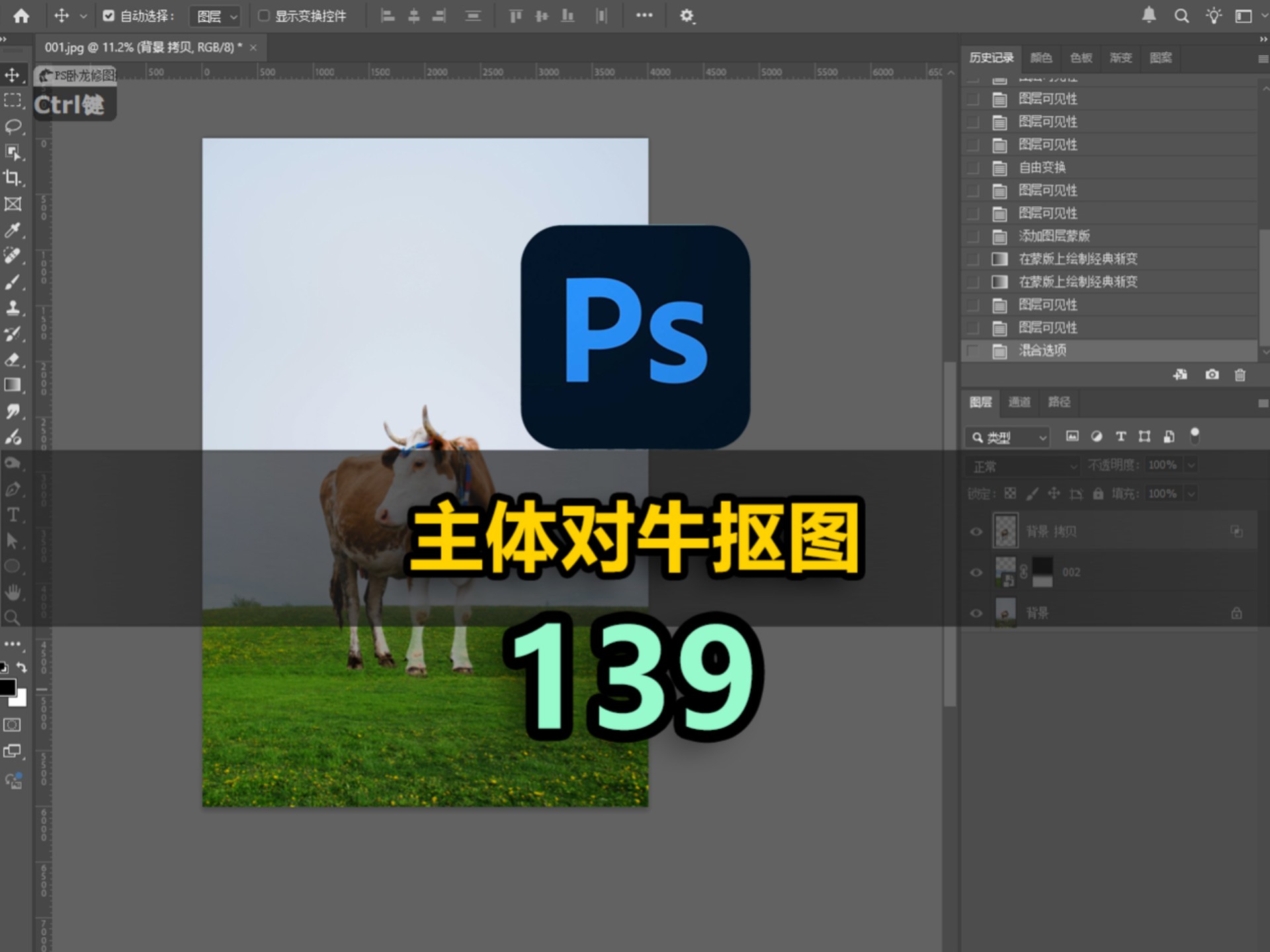Select the Crop tool
The image size is (1270, 952).
coord(13,178)
